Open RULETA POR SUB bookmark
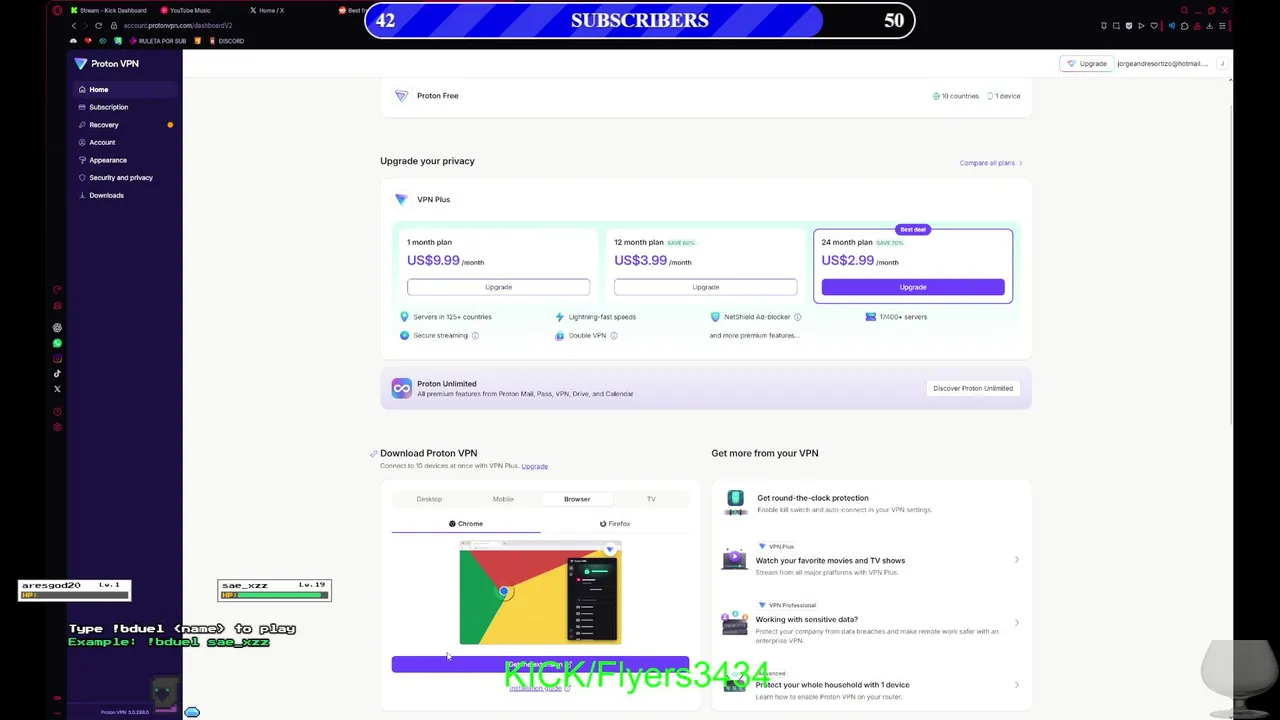This screenshot has height=720, width=1280. 157,41
